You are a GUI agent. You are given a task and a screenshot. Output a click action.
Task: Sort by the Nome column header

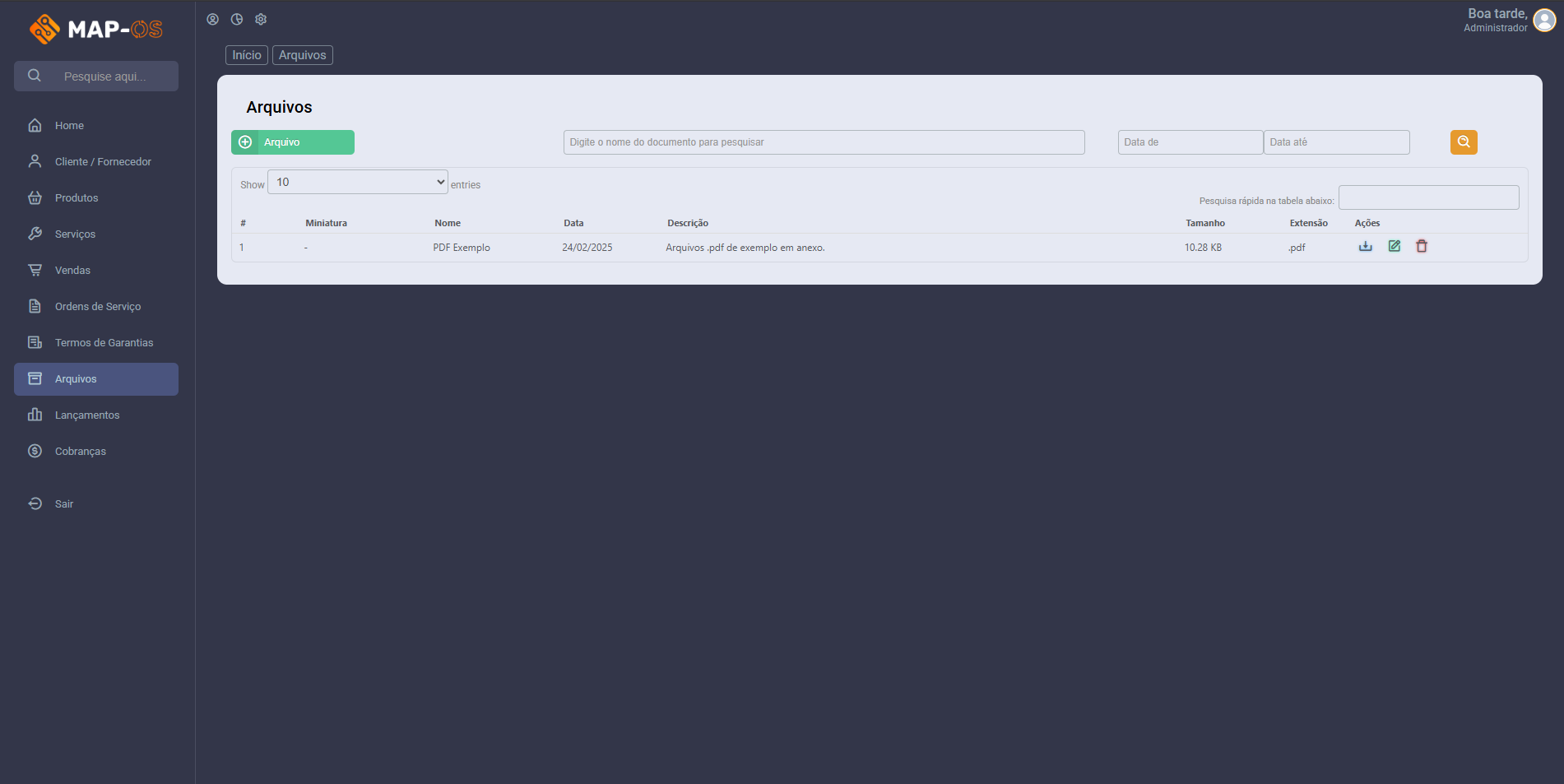[x=448, y=223]
